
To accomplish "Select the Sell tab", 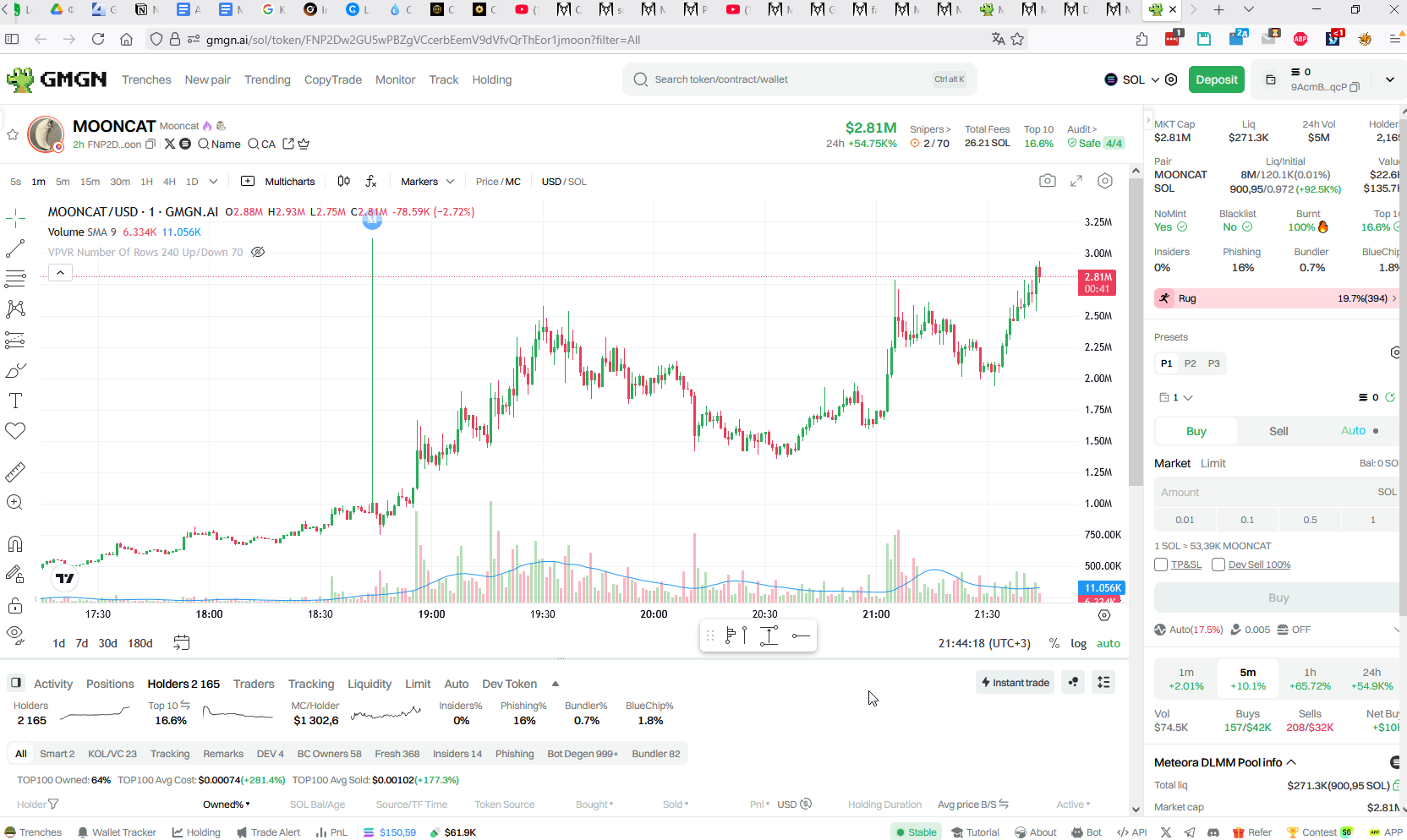I will [1278, 431].
